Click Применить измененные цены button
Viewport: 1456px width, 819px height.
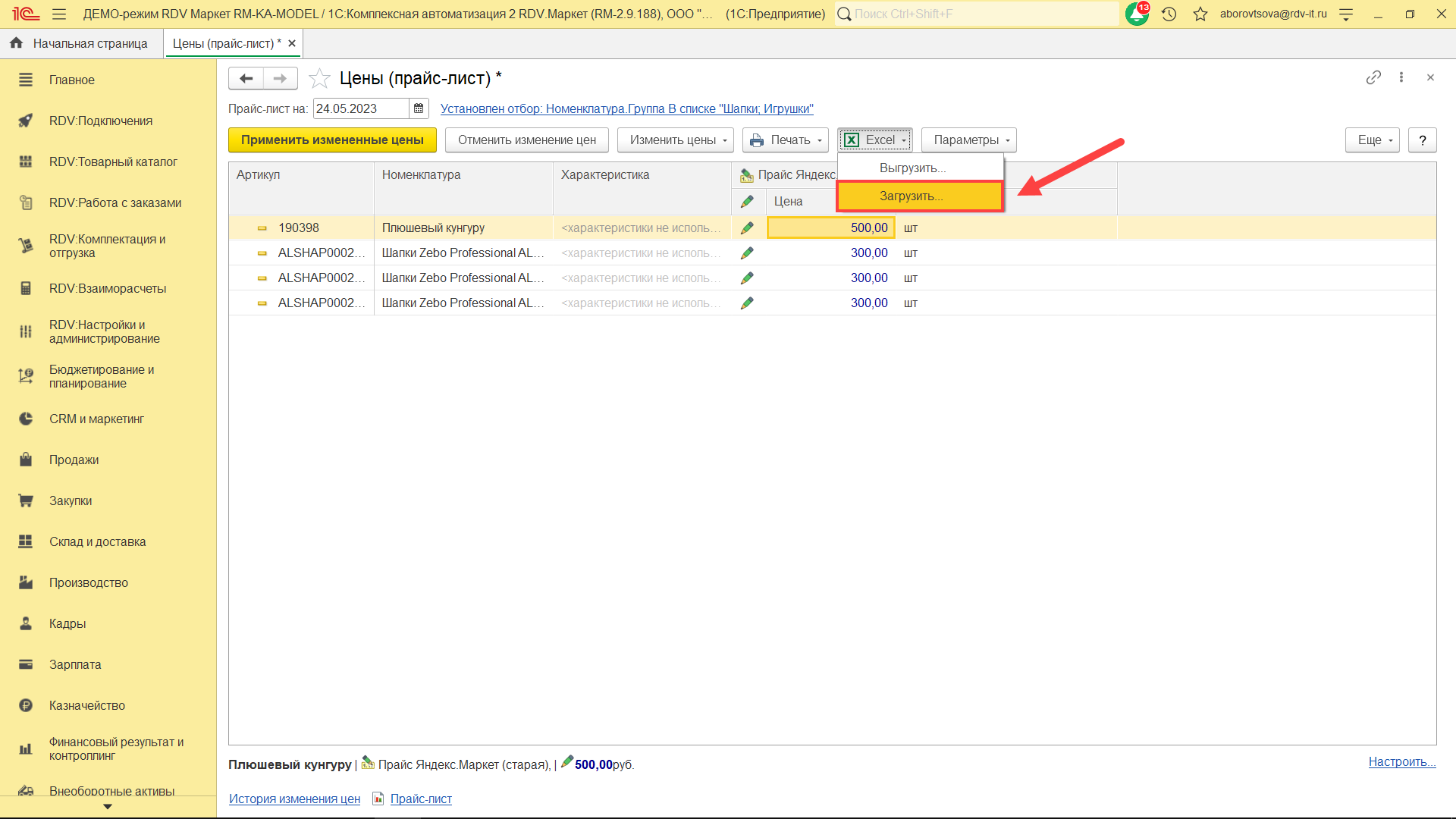(x=332, y=140)
